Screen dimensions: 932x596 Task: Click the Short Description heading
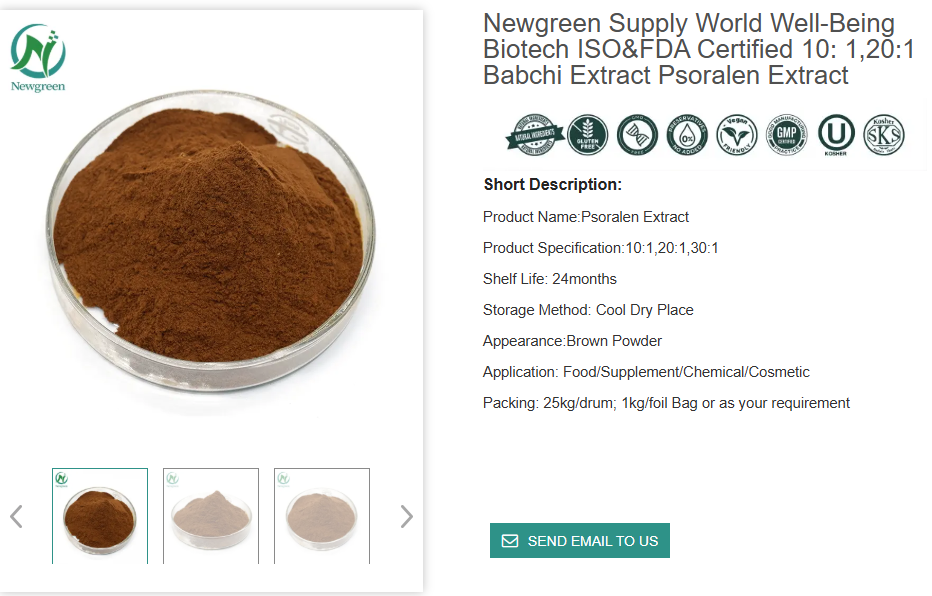pyautogui.click(x=553, y=185)
